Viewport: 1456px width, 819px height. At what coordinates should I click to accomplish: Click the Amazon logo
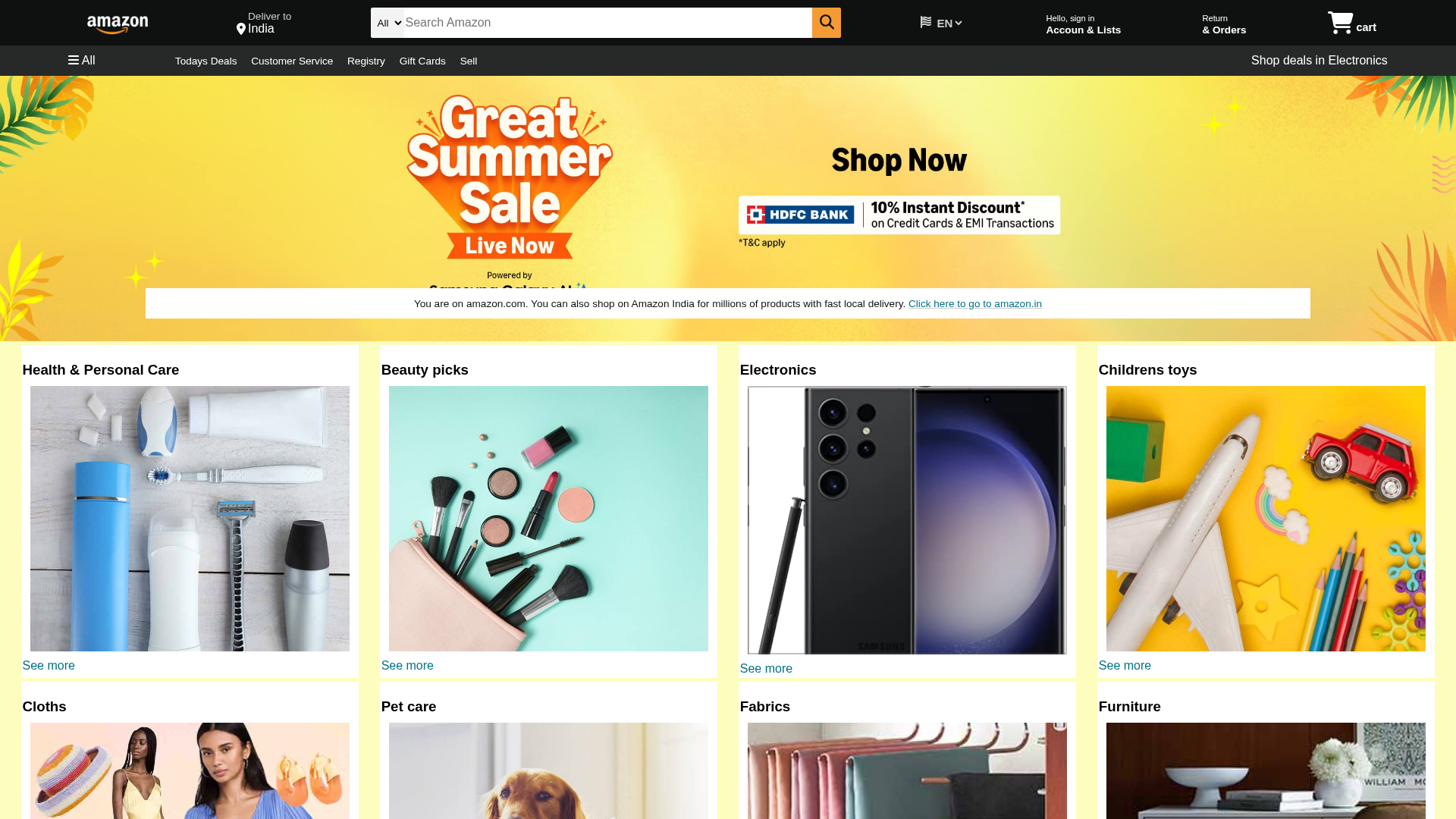118,24
